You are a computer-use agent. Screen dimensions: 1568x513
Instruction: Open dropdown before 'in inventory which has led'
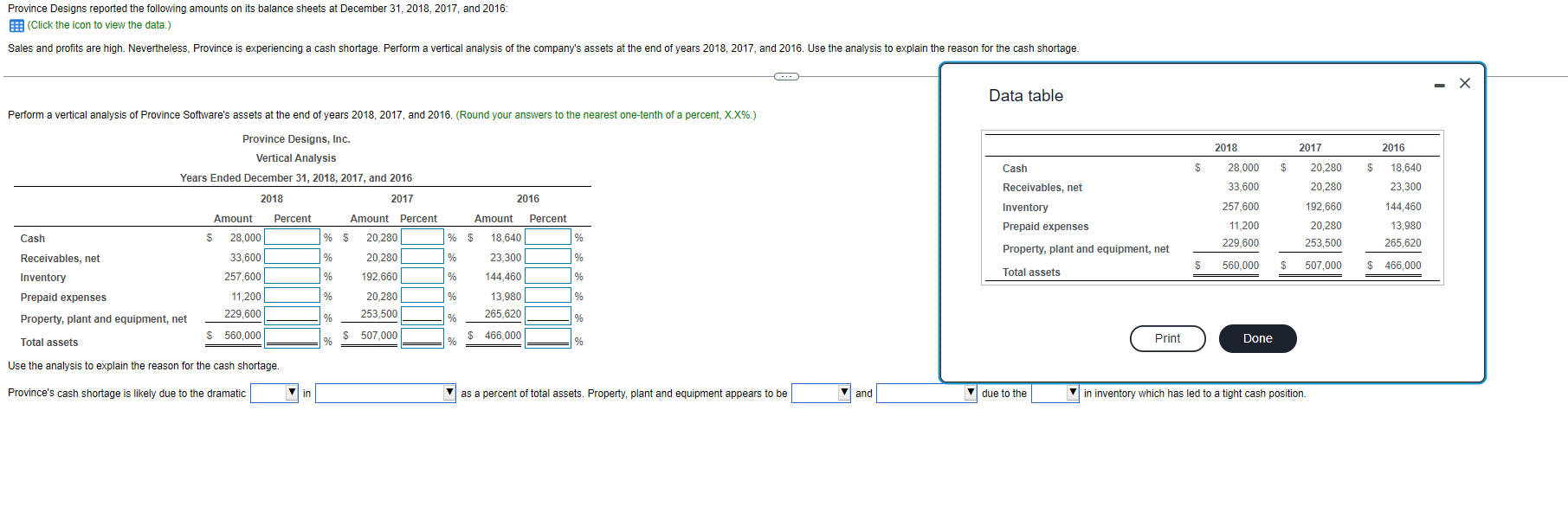[x=1055, y=393]
